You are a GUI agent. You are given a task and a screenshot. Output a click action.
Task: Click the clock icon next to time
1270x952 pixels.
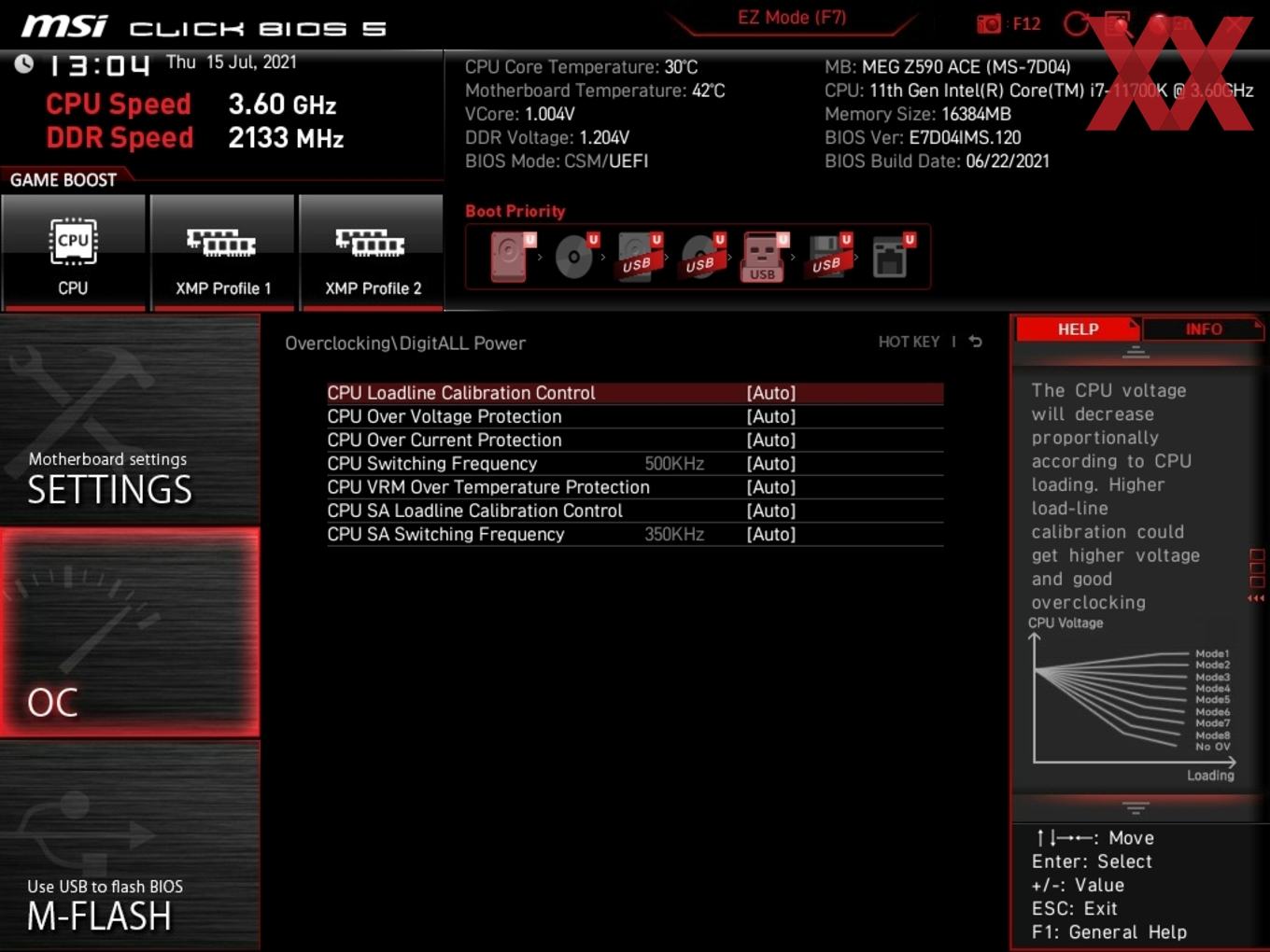tap(24, 63)
